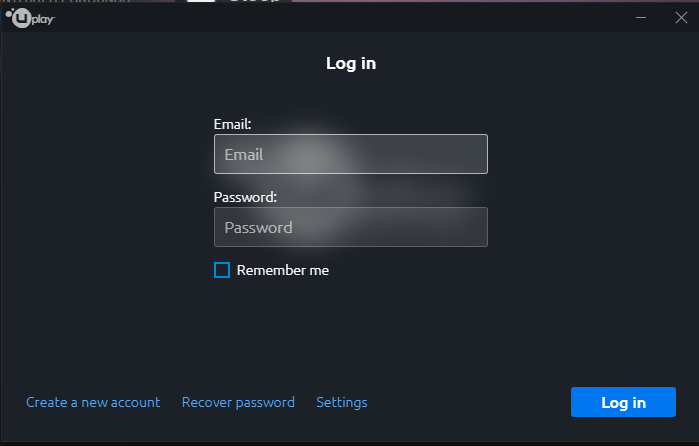Minimize the Uplay login window

tap(641, 18)
